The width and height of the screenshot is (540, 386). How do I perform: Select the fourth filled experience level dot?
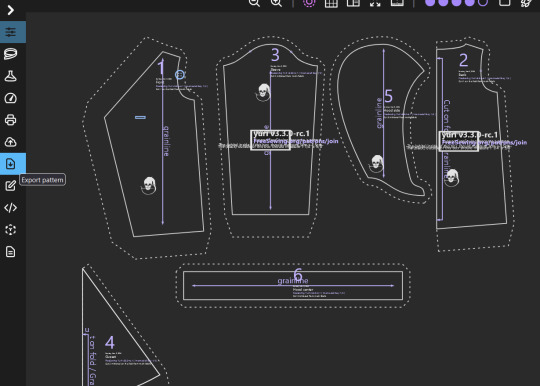[470, 3]
